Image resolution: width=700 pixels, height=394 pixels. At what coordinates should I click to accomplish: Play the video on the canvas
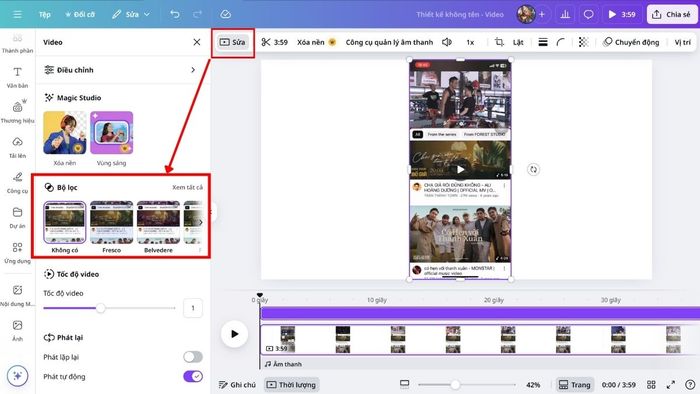pyautogui.click(x=460, y=170)
